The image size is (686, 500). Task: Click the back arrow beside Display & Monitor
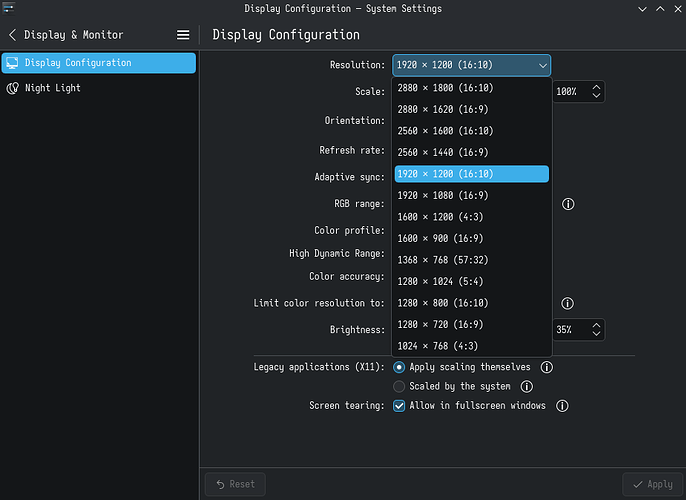(x=12, y=34)
